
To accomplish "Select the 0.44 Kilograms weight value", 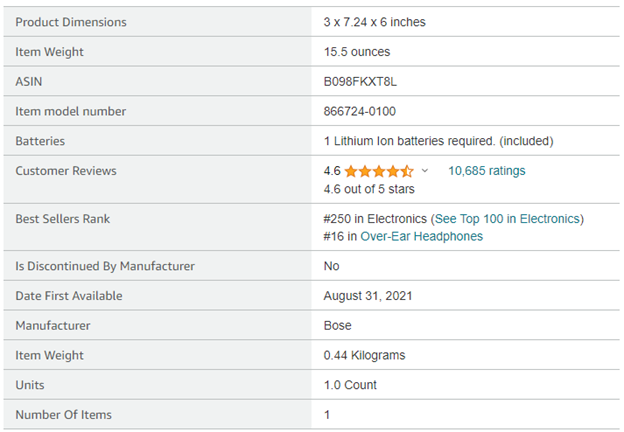I will 364,355.
